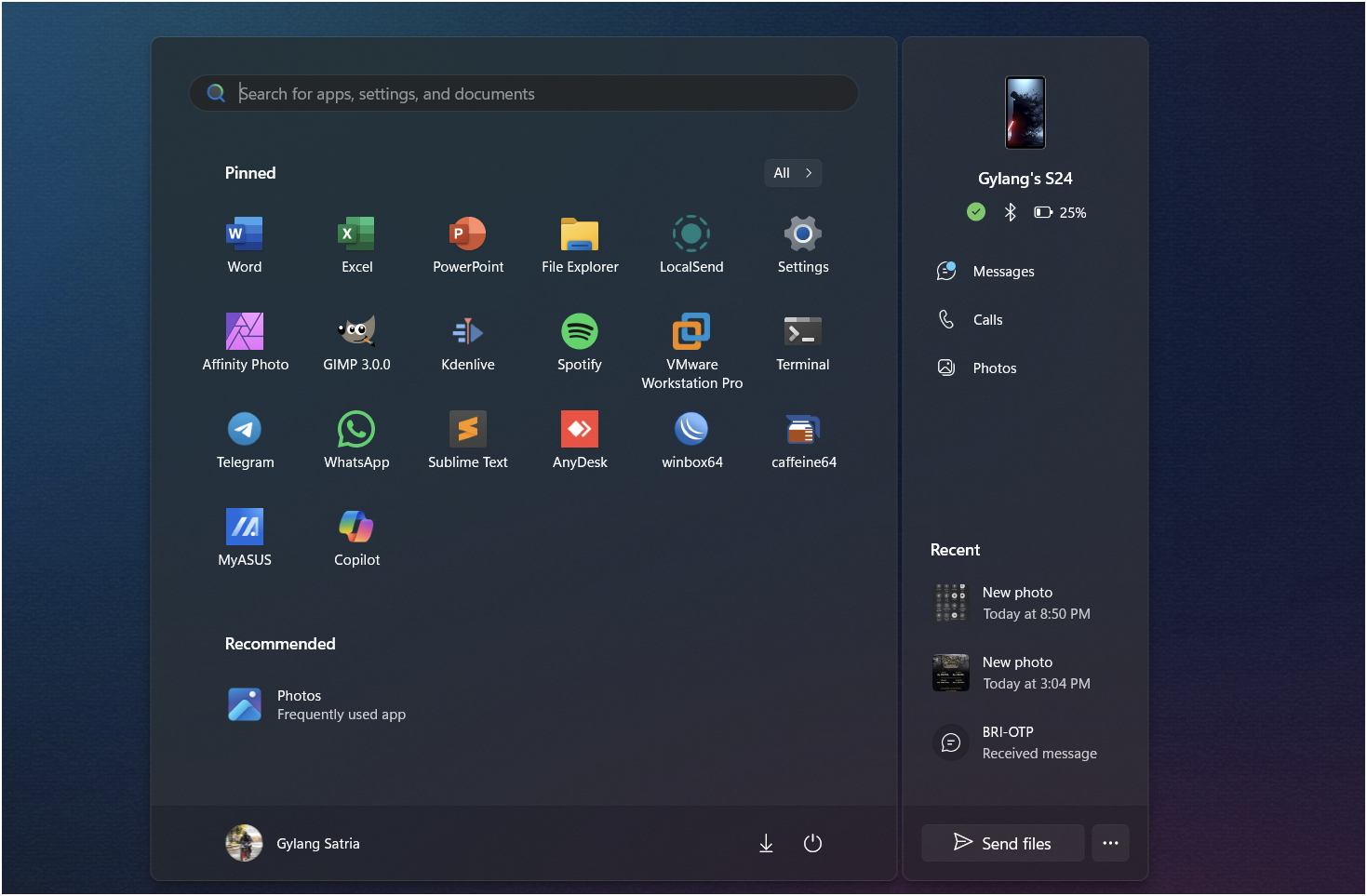Image resolution: width=1367 pixels, height=896 pixels.
Task: Open Settings pinned app
Action: click(803, 245)
